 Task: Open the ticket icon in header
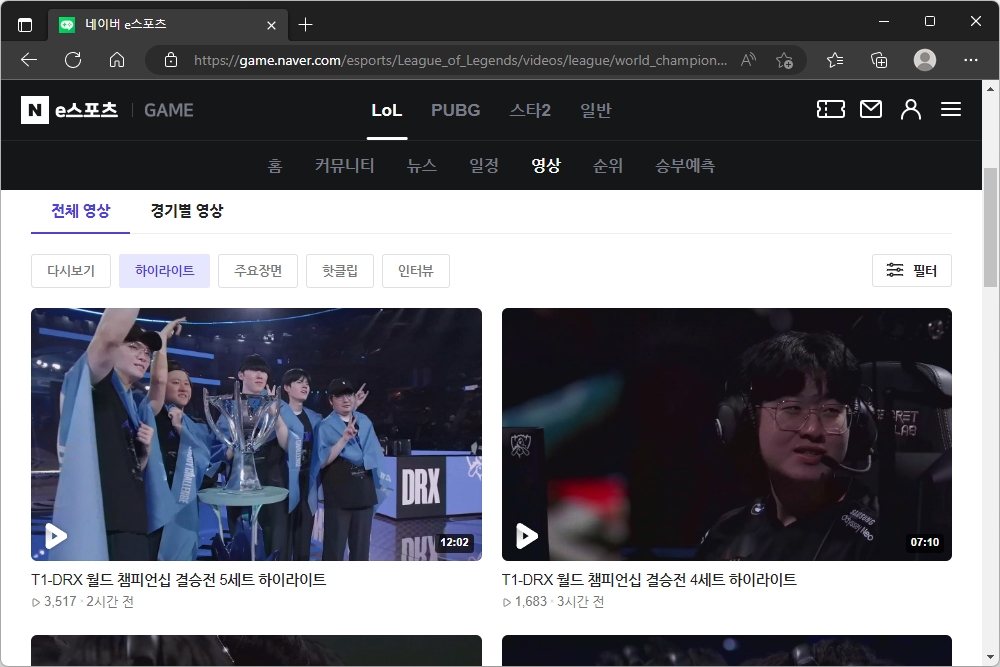[830, 109]
